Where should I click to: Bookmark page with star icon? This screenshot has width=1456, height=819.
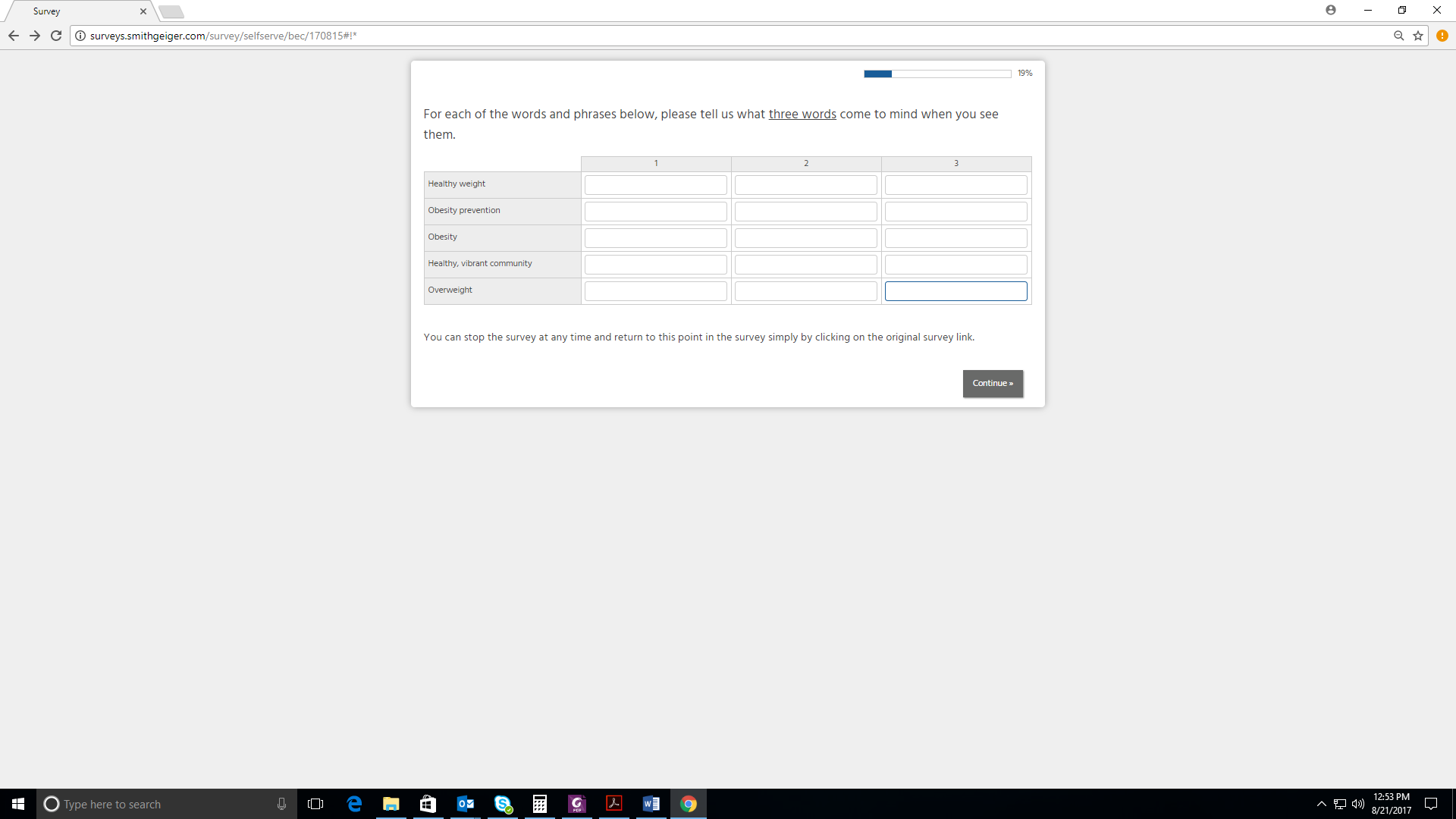tap(1418, 36)
